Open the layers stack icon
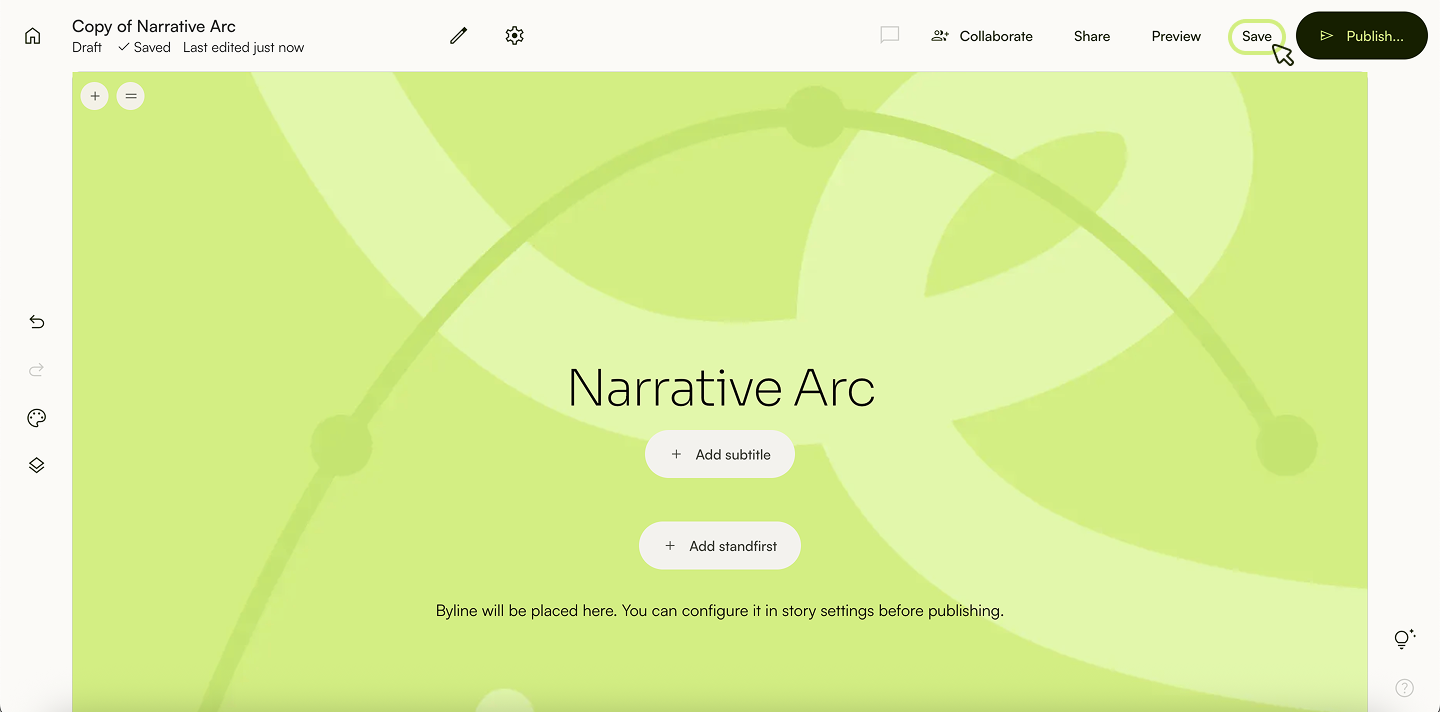The image size is (1440, 712). coord(37,466)
